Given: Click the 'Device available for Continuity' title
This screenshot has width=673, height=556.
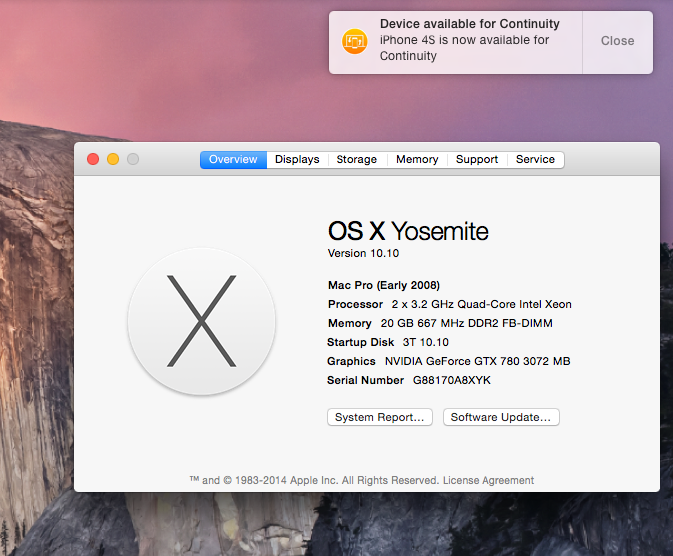Looking at the screenshot, I should (x=470, y=24).
